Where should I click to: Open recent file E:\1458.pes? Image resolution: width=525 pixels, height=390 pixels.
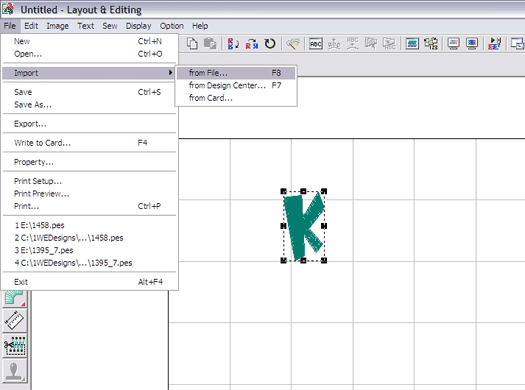[x=39, y=225]
